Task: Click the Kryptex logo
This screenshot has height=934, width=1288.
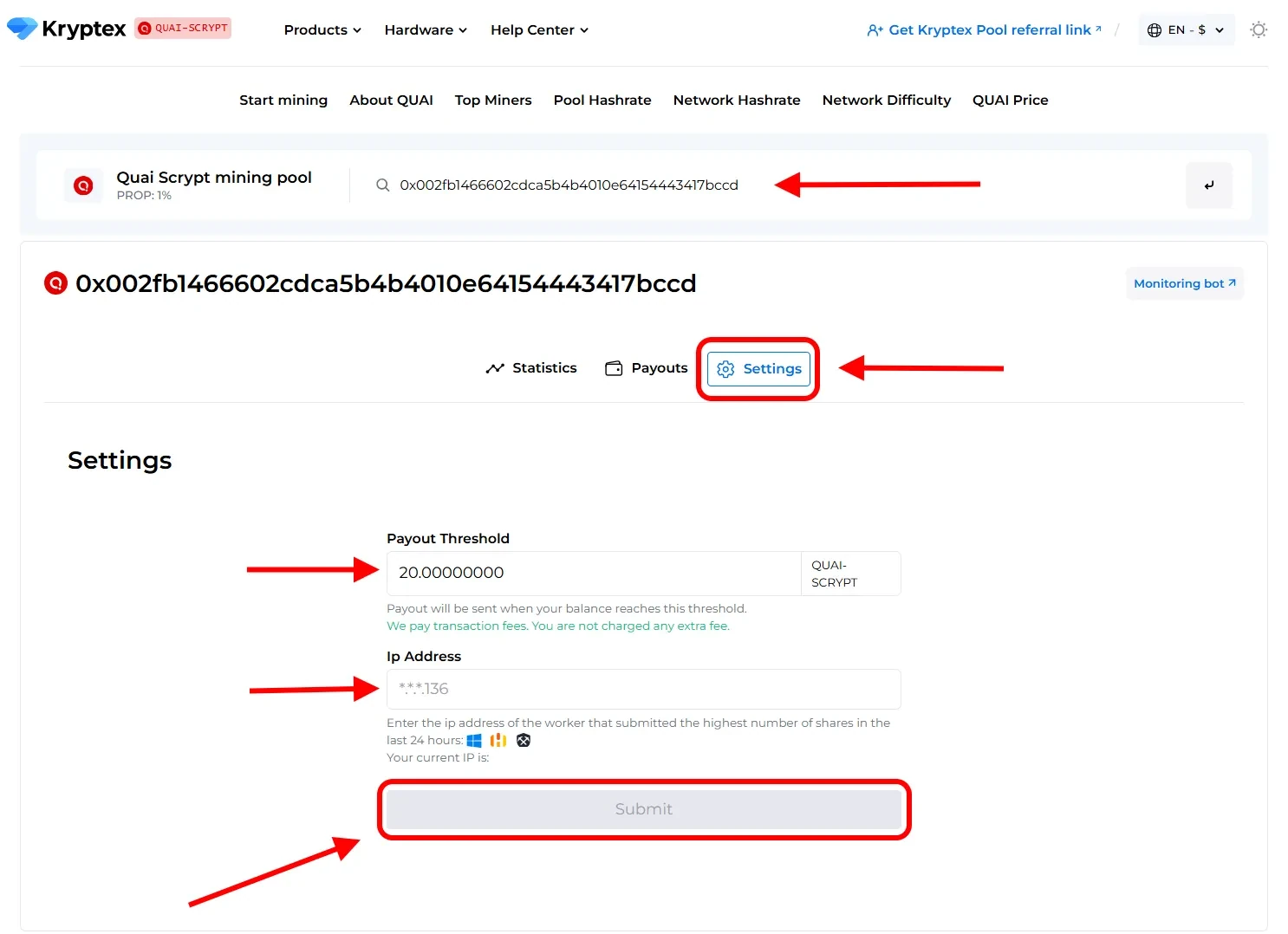Action: click(x=66, y=29)
